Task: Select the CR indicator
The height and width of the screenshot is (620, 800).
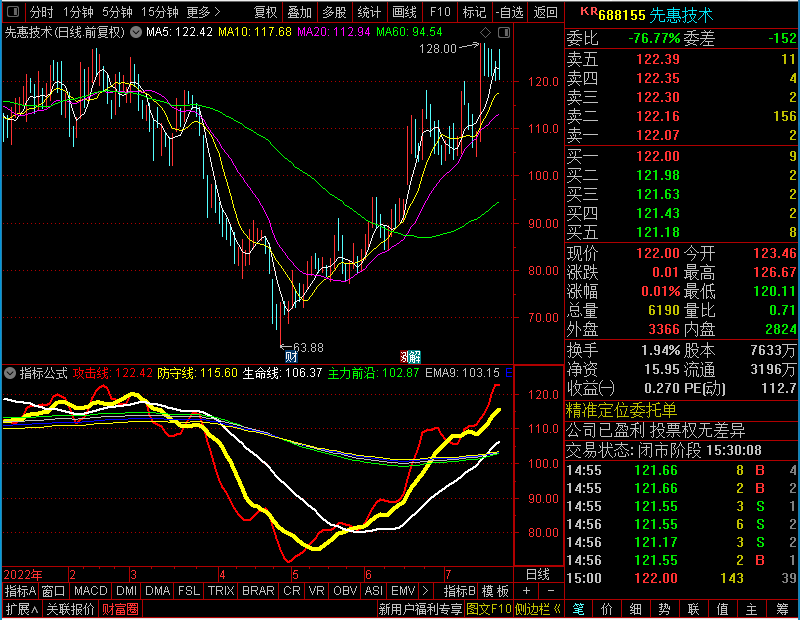Action: [292, 591]
